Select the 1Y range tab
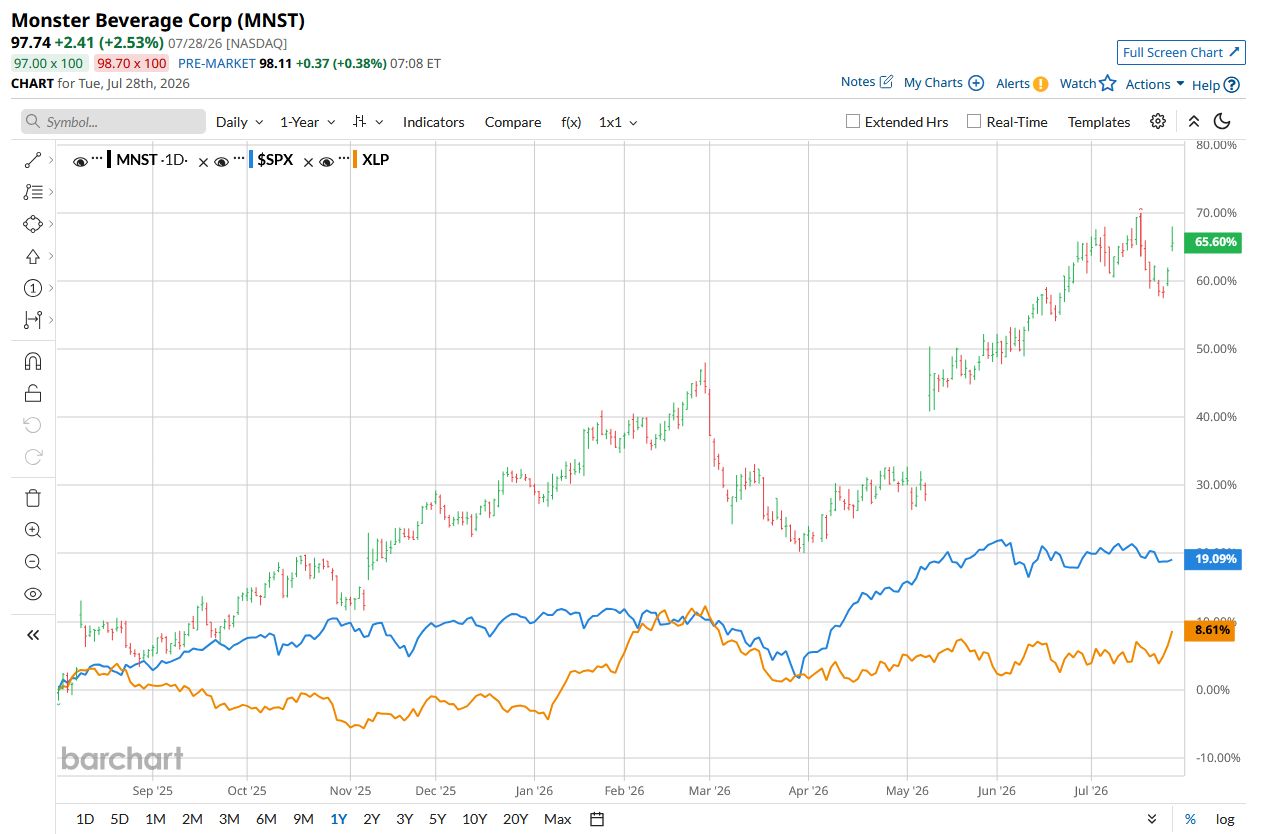 [x=339, y=819]
